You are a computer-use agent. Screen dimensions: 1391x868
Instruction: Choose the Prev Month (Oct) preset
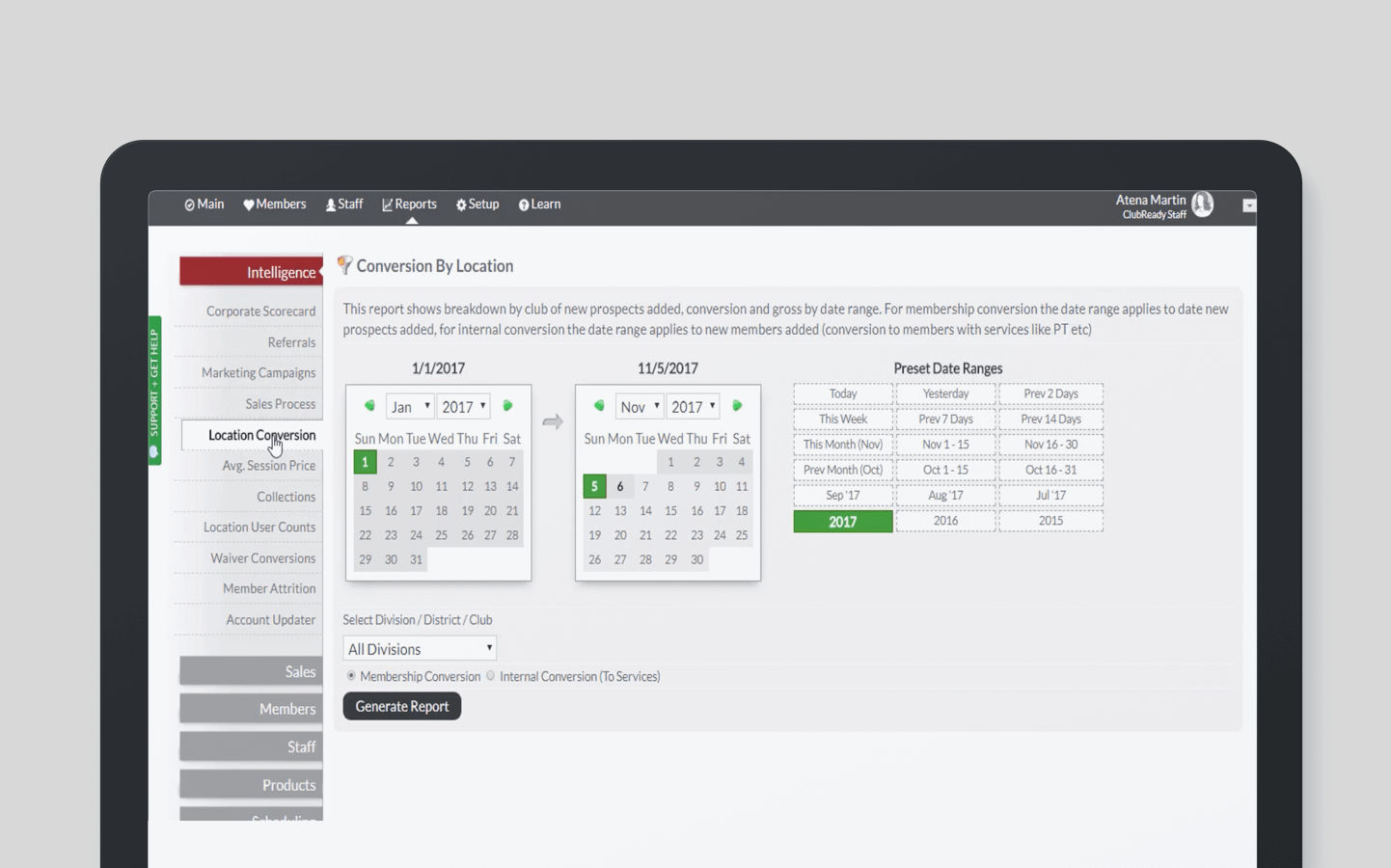click(x=843, y=470)
